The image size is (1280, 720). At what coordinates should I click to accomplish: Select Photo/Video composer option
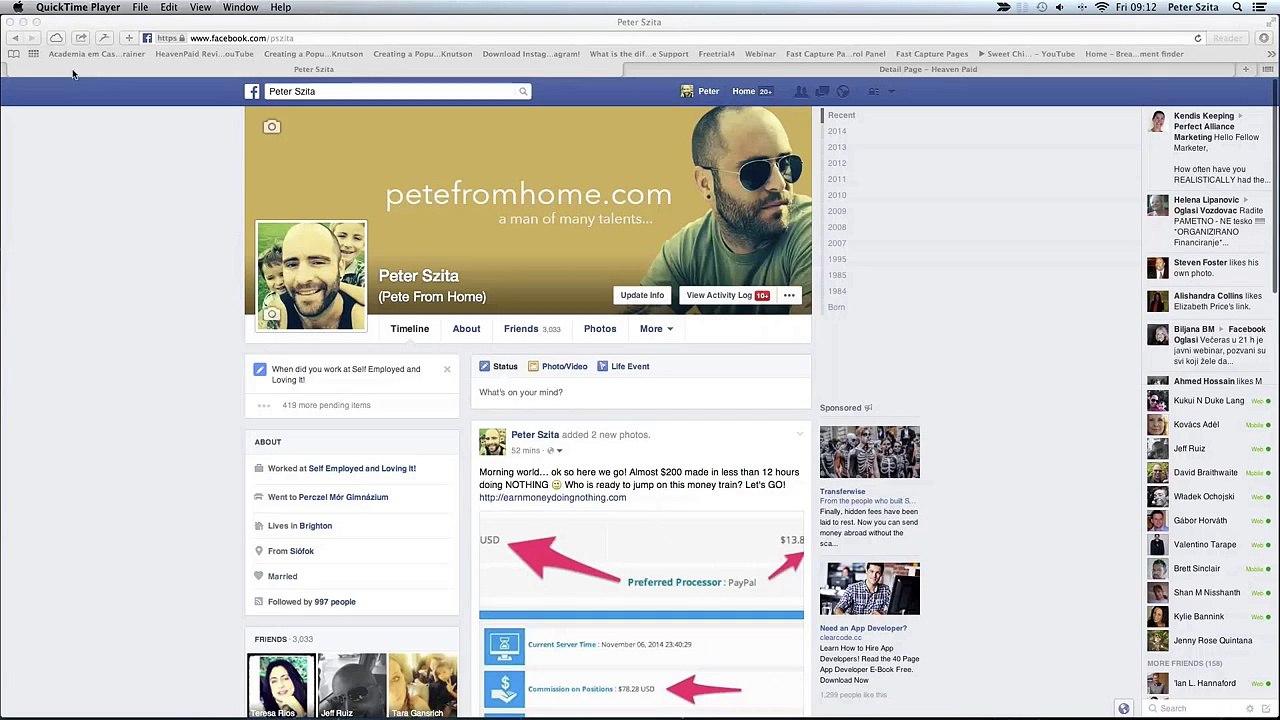[557, 366]
